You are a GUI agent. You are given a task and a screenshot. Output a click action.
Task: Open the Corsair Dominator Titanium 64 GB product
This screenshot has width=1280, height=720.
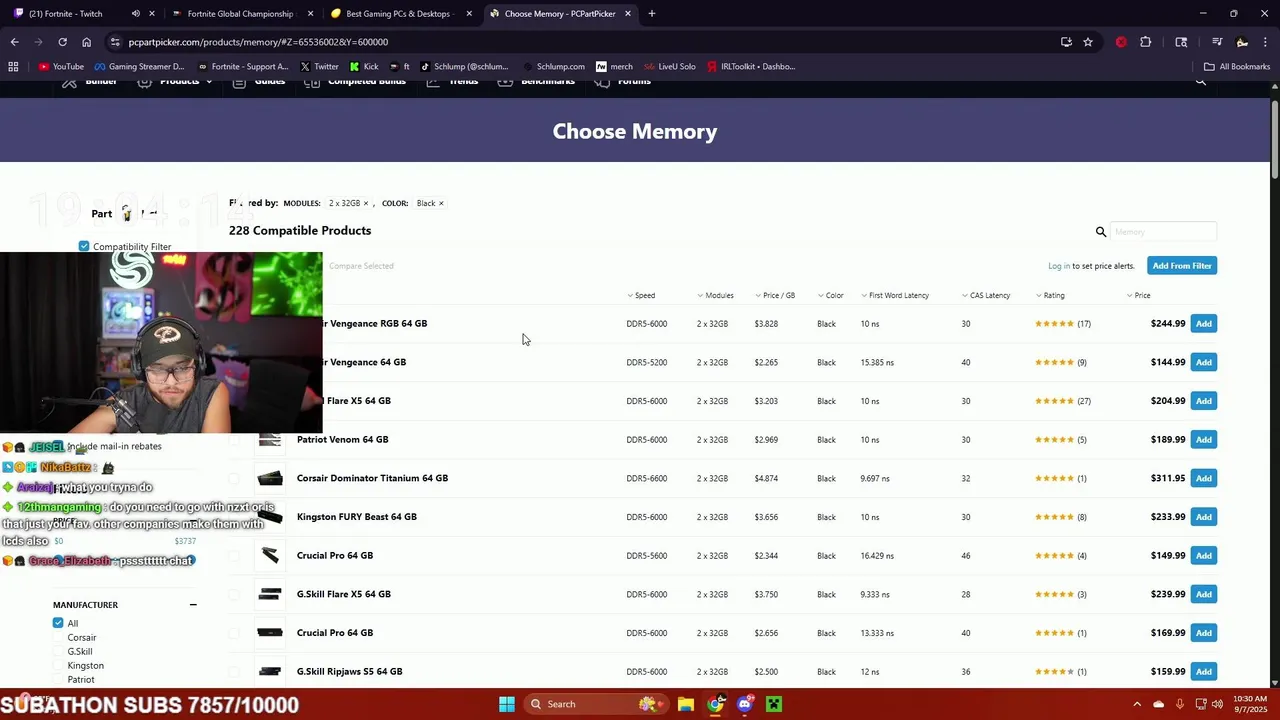click(x=372, y=478)
